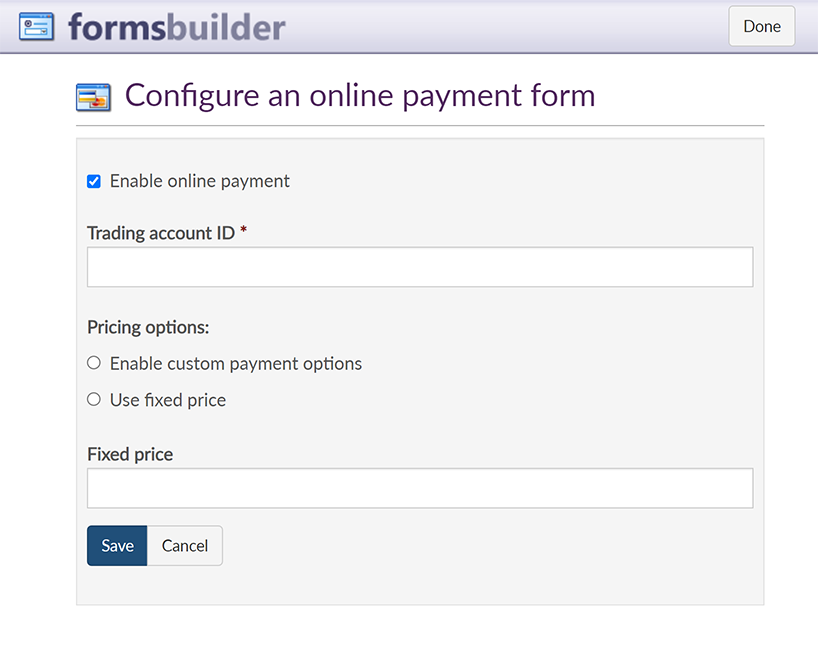The height and width of the screenshot is (649, 818).
Task: Click the Pricing options label
Action: point(148,327)
